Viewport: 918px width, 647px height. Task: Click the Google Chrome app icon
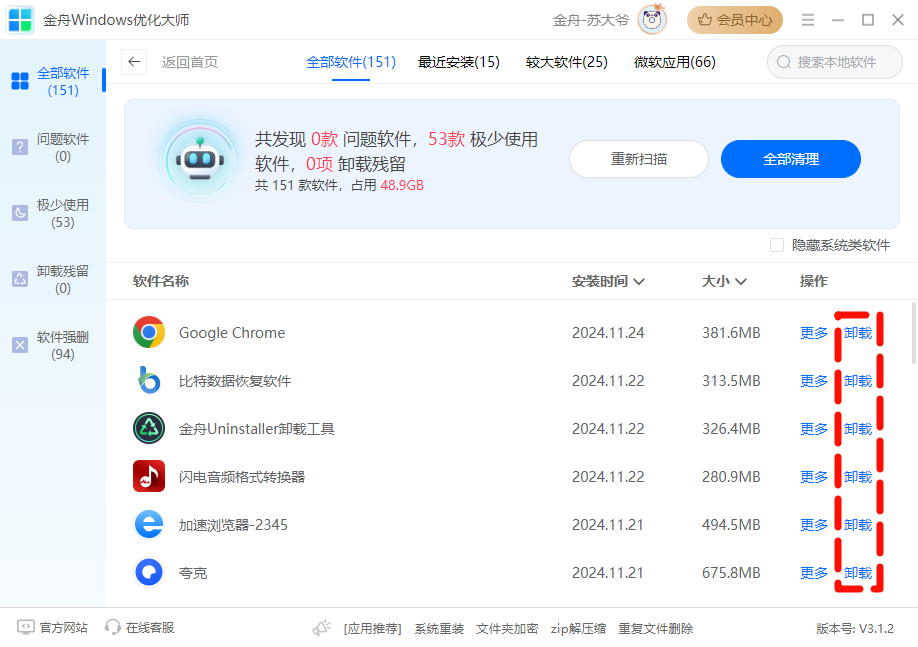pos(149,333)
